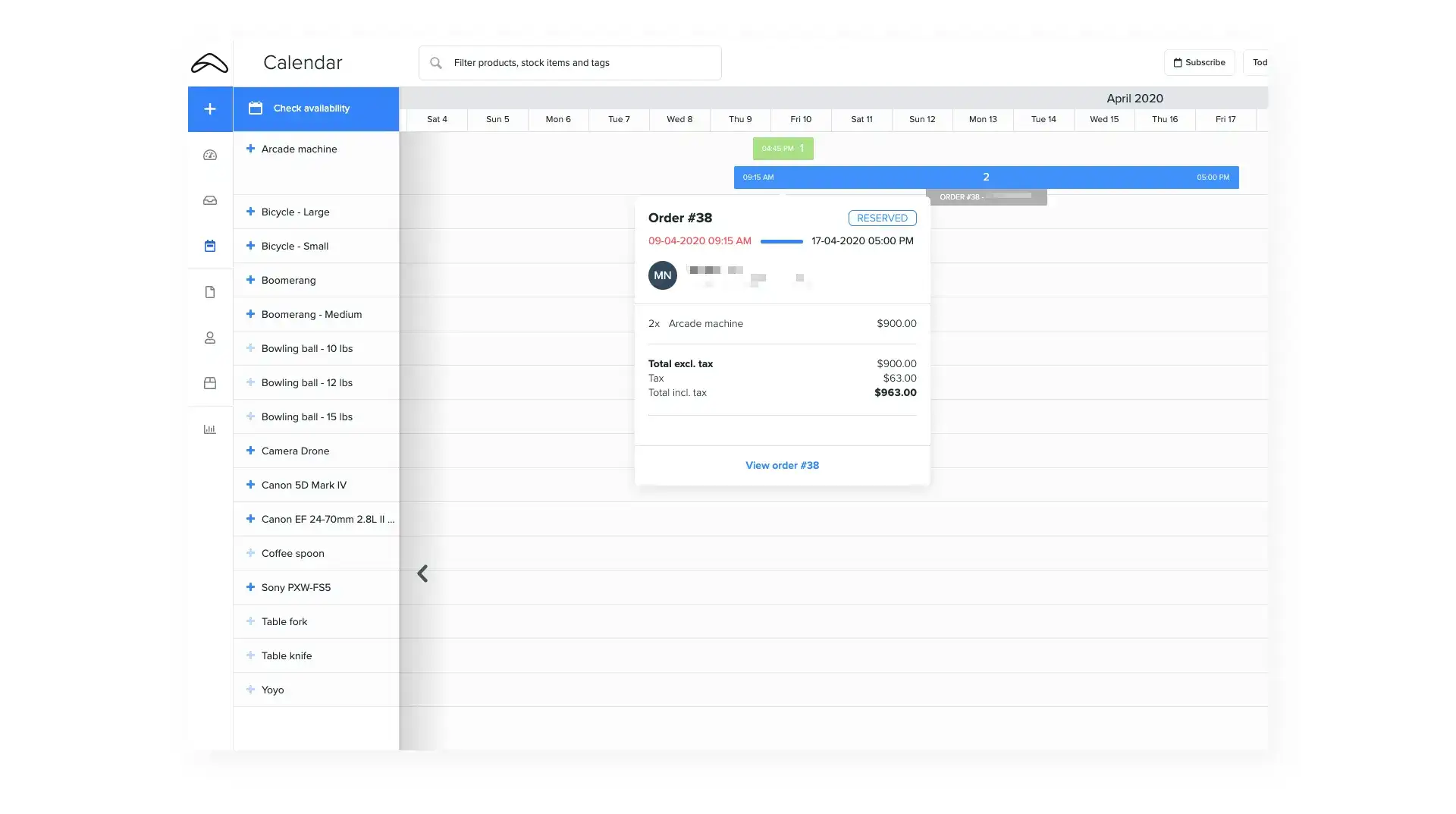Click the blue plus create button

click(x=210, y=109)
